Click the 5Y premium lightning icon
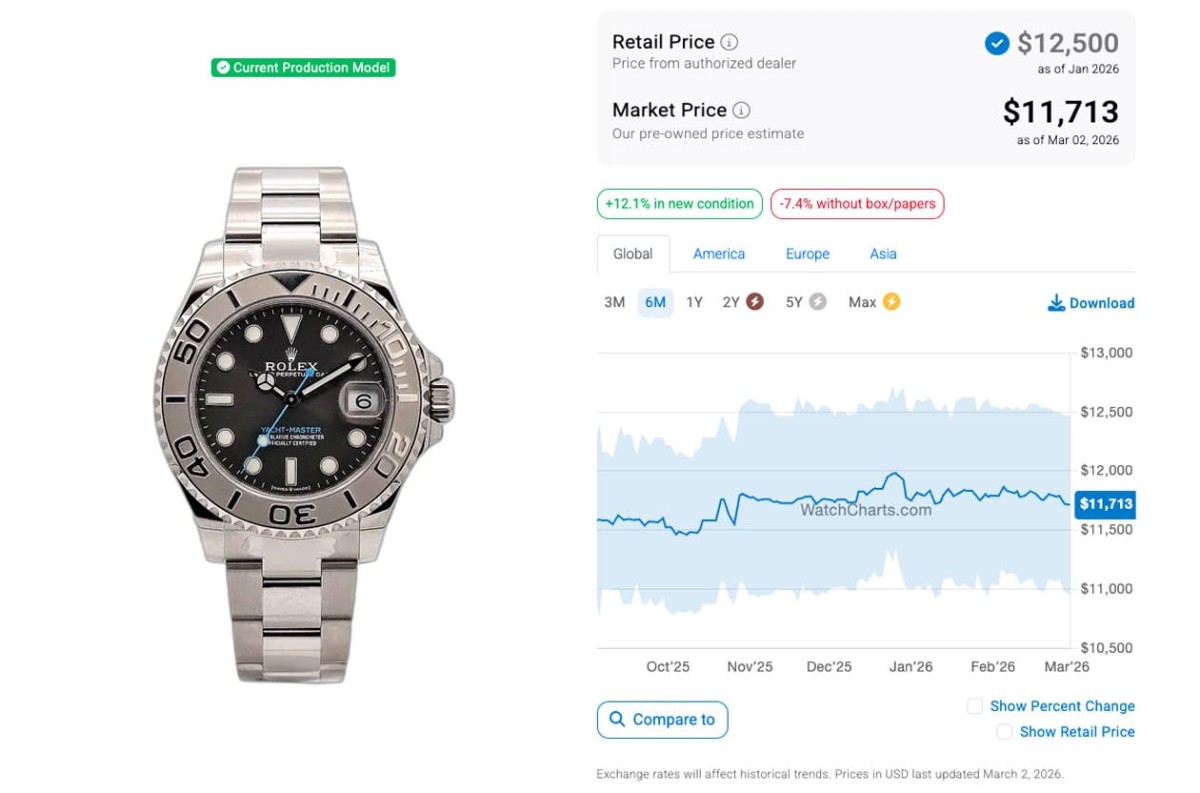This screenshot has height=793, width=1200. pos(818,301)
